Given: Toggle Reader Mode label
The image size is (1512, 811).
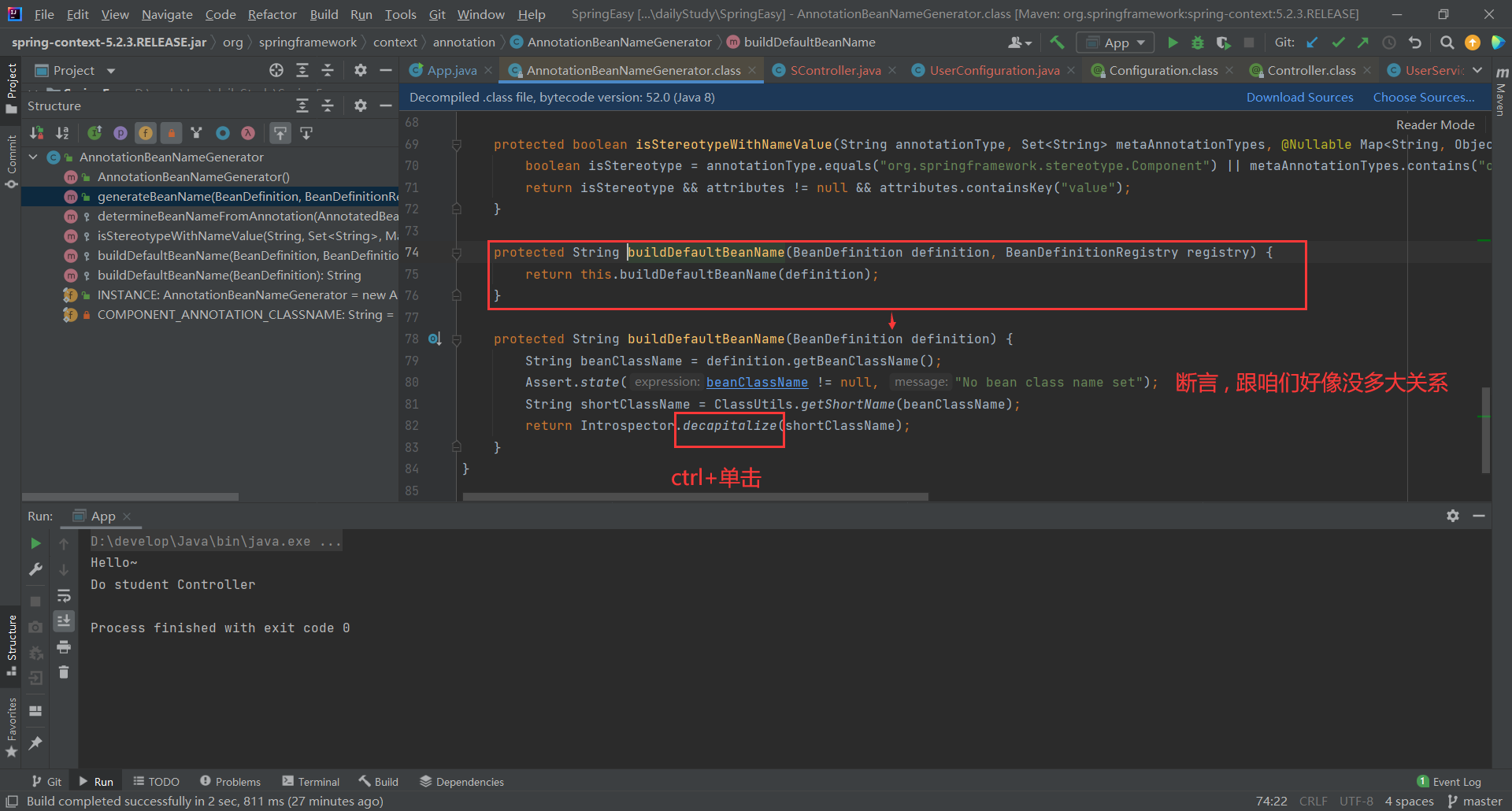Looking at the screenshot, I should tap(1435, 124).
